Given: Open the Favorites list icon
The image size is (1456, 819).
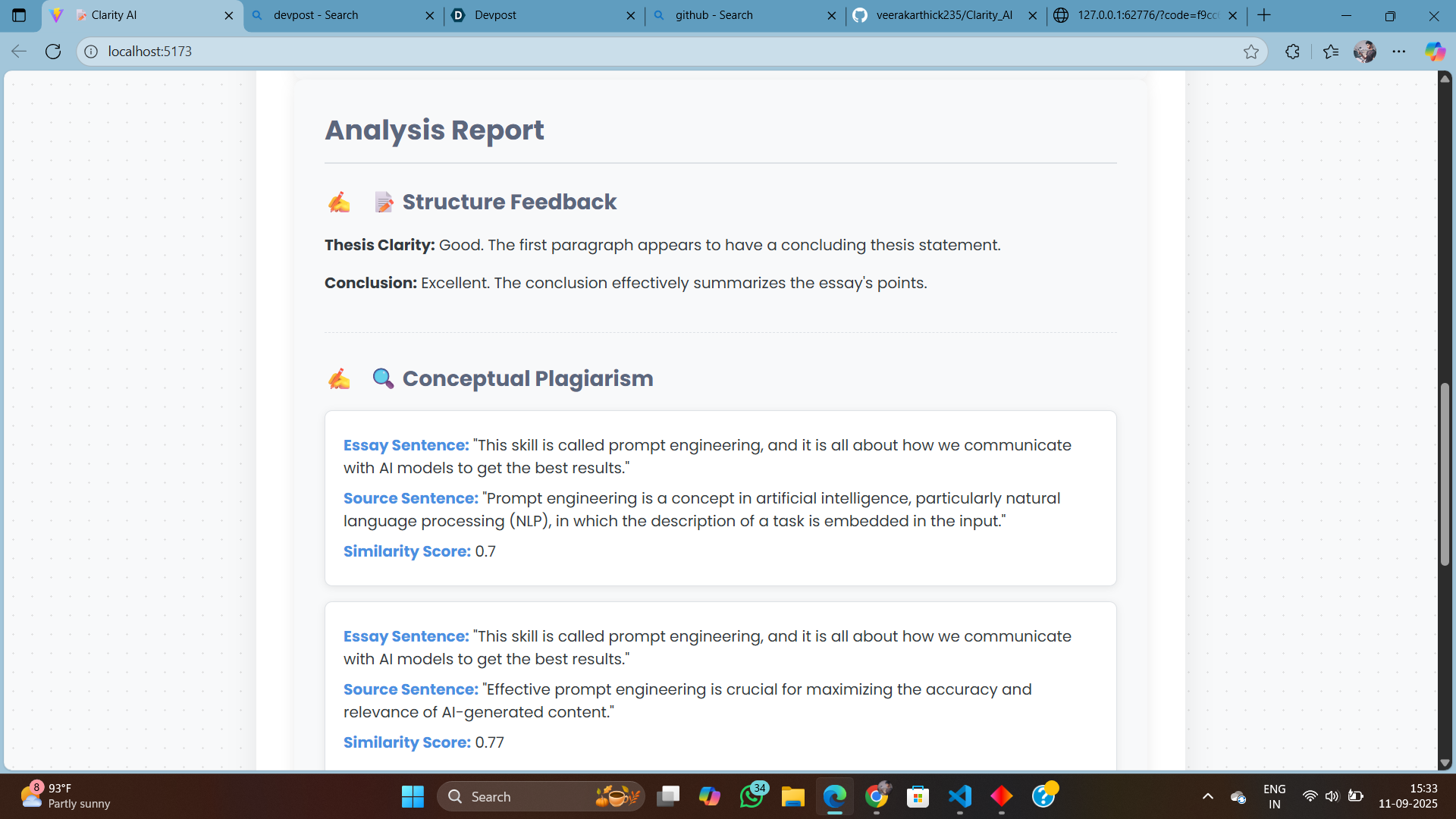Looking at the screenshot, I should [x=1331, y=52].
